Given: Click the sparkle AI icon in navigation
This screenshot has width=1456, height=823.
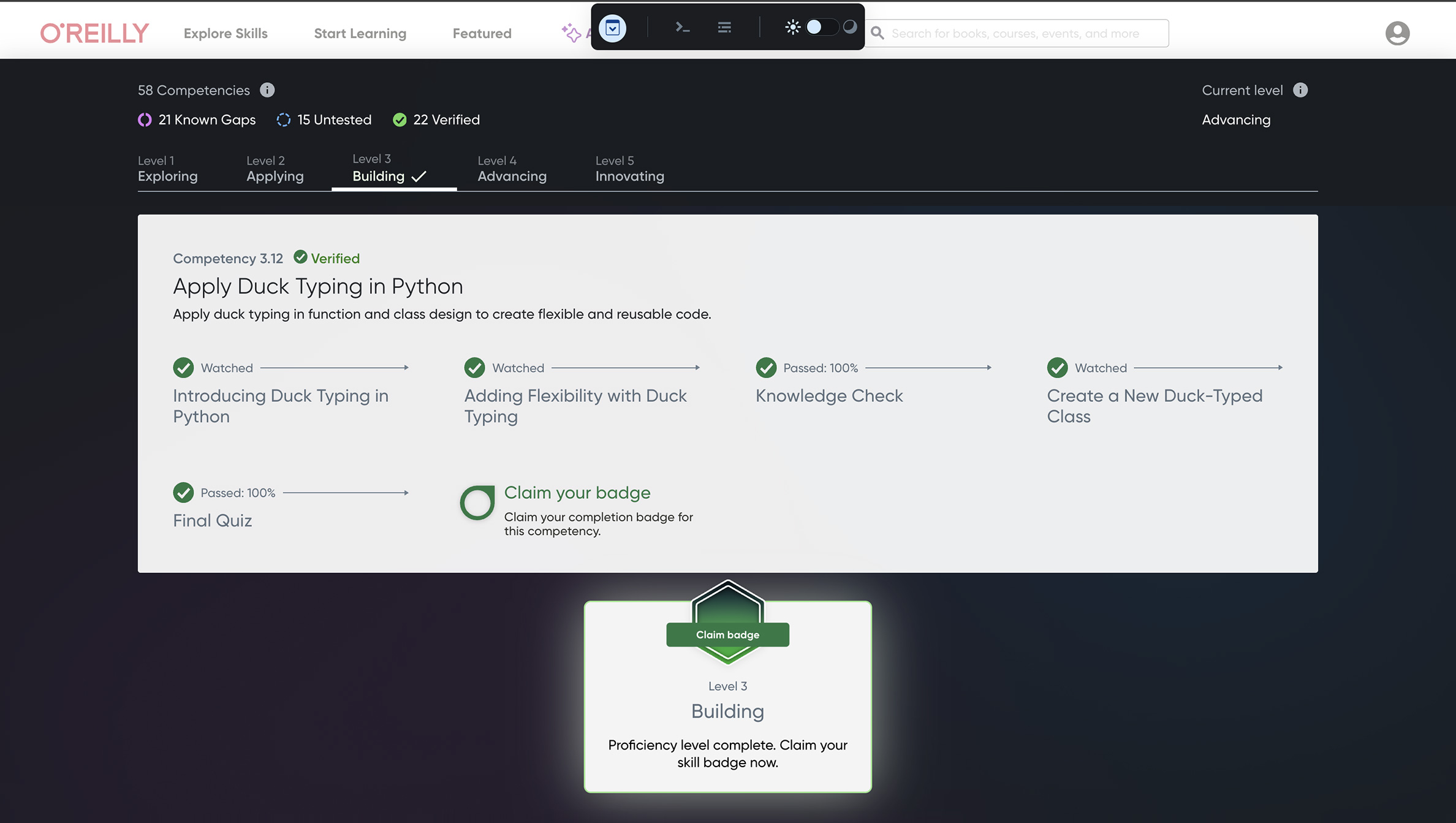Looking at the screenshot, I should [x=571, y=32].
